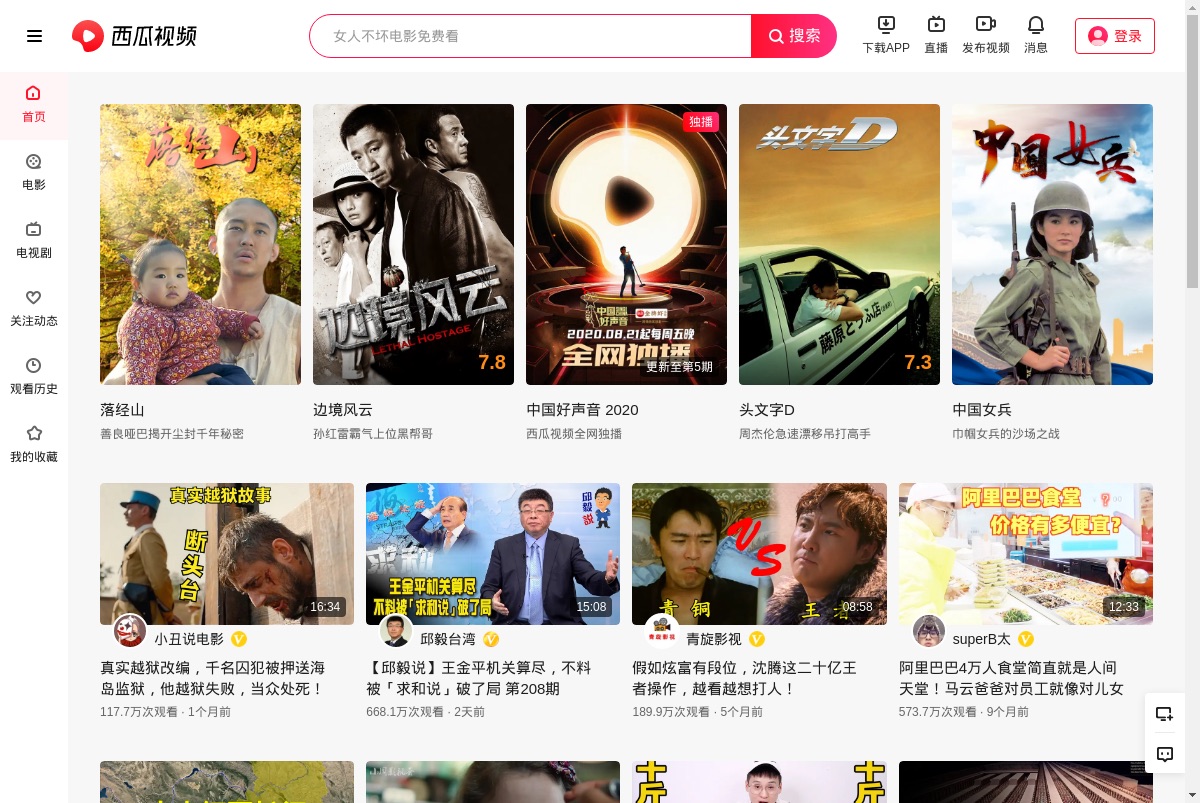Screen dimensions: 1200x803
Task: Open the superB太 channel avatar
Action: point(929,631)
